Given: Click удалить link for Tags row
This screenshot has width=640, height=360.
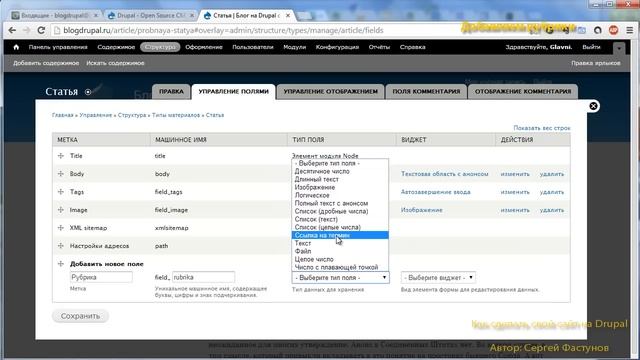Looking at the screenshot, I should tap(552, 192).
